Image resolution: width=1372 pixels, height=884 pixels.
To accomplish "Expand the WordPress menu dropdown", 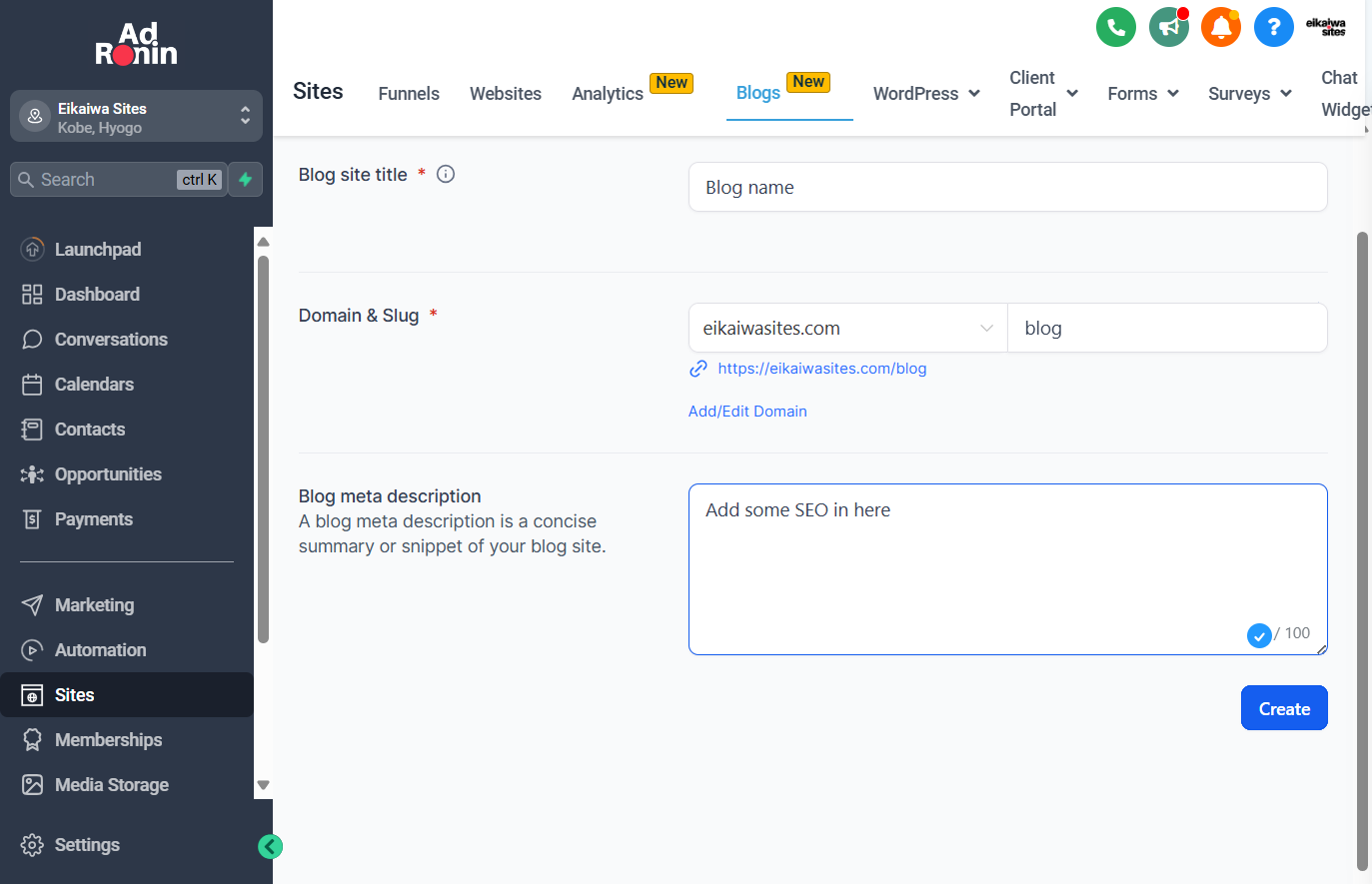I will [926, 93].
